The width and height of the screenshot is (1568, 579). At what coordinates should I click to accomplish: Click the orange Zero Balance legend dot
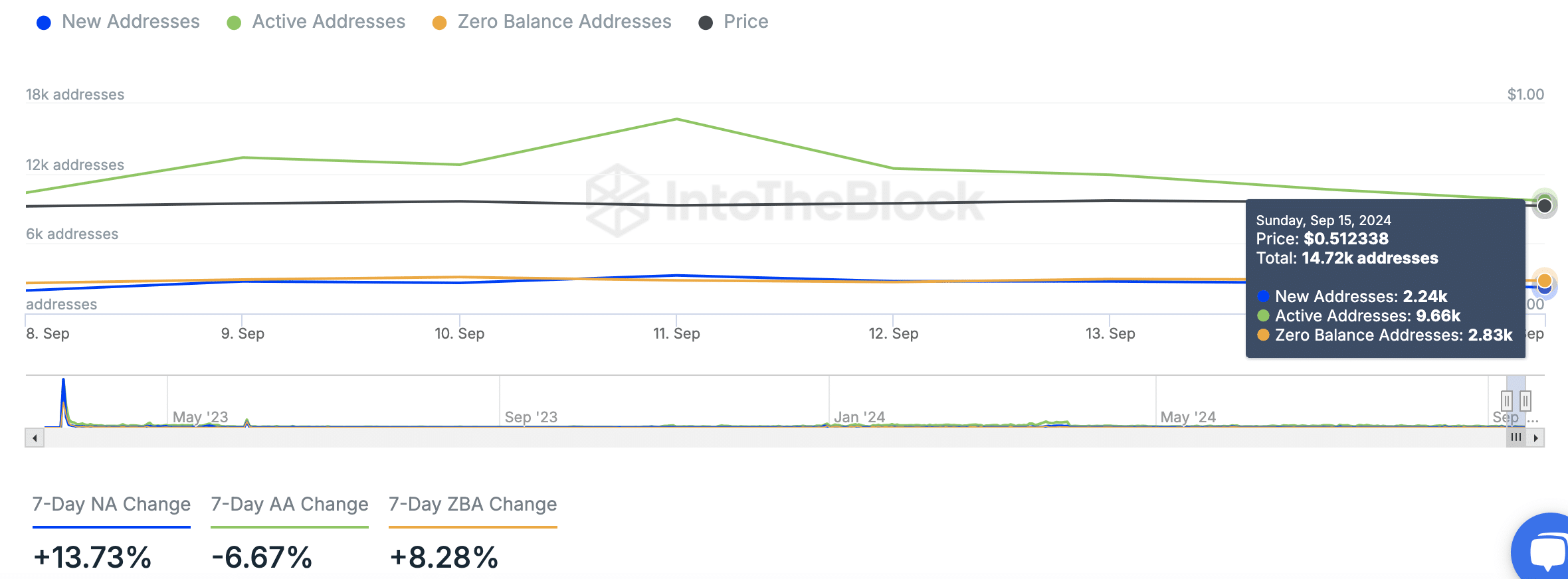439,23
